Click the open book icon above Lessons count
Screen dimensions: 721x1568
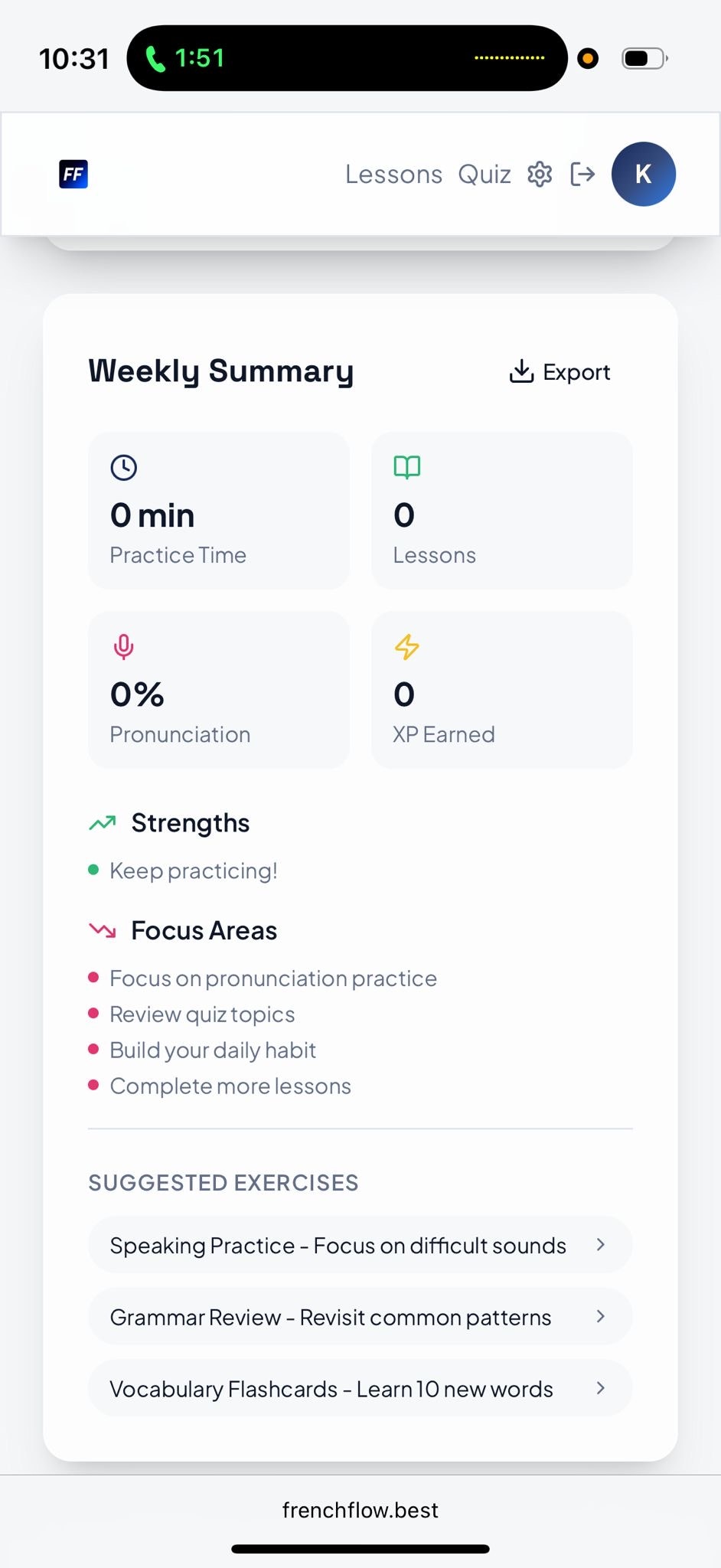coord(406,466)
